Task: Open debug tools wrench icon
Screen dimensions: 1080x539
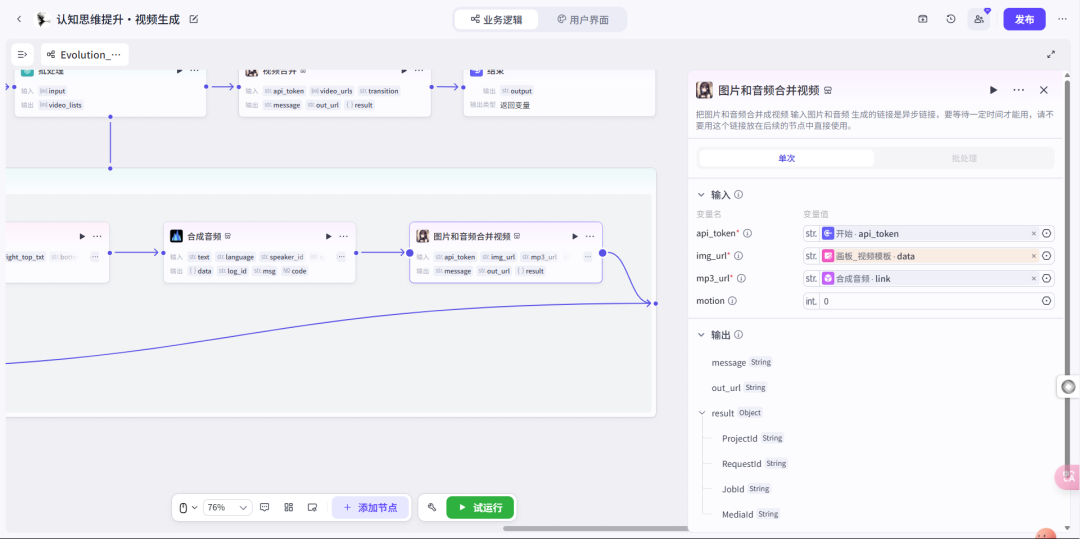Action: (x=432, y=507)
